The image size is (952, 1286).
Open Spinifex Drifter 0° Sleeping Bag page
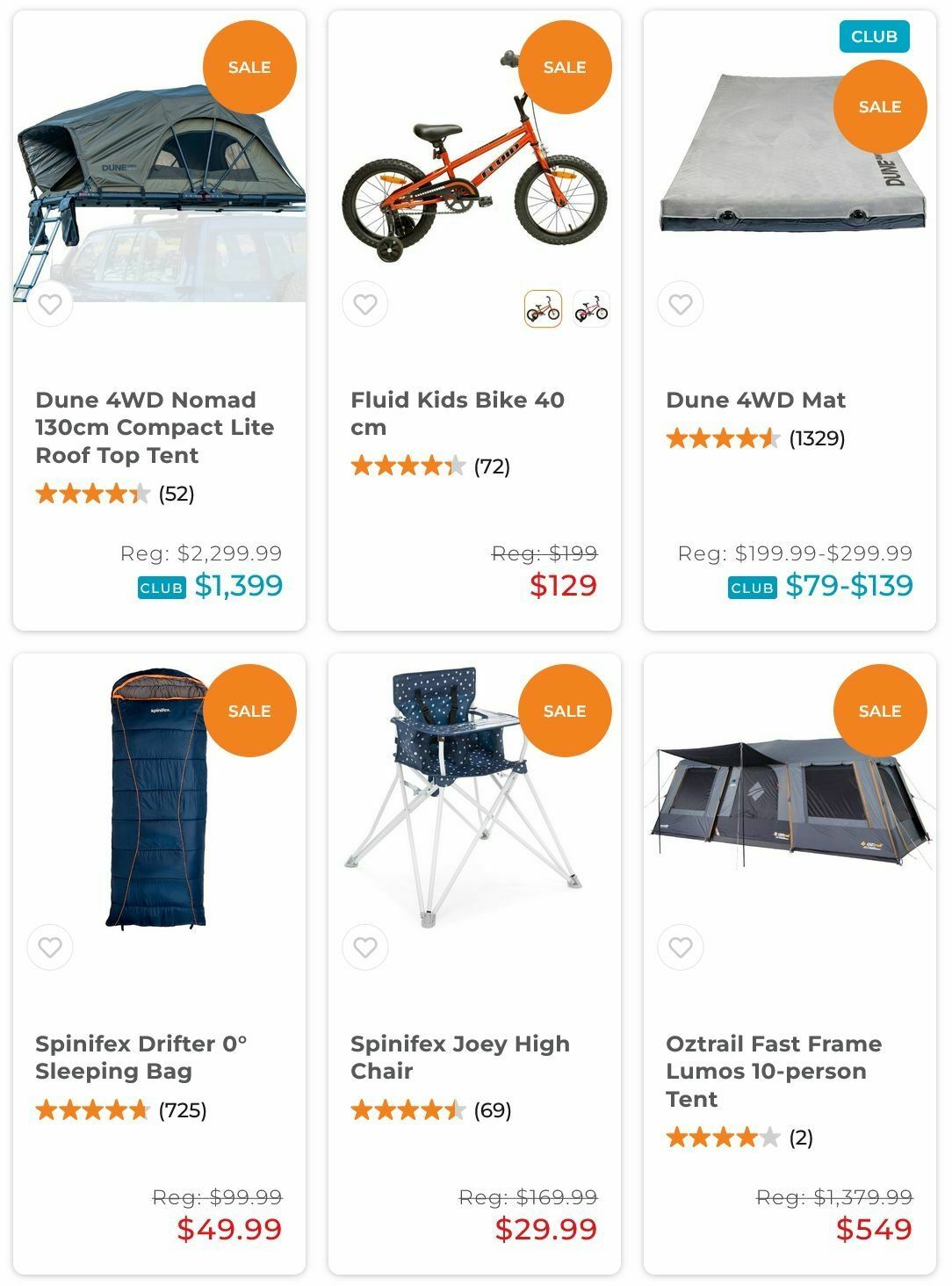tap(141, 1058)
